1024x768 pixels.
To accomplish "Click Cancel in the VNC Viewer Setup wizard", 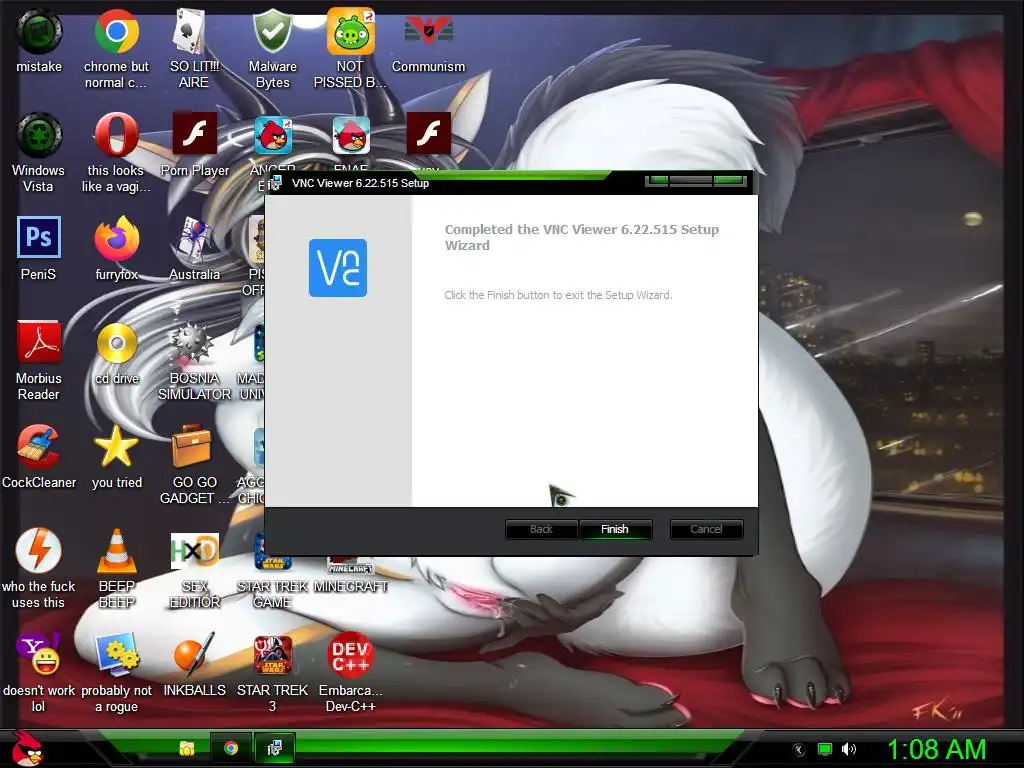I will pyautogui.click(x=706, y=529).
